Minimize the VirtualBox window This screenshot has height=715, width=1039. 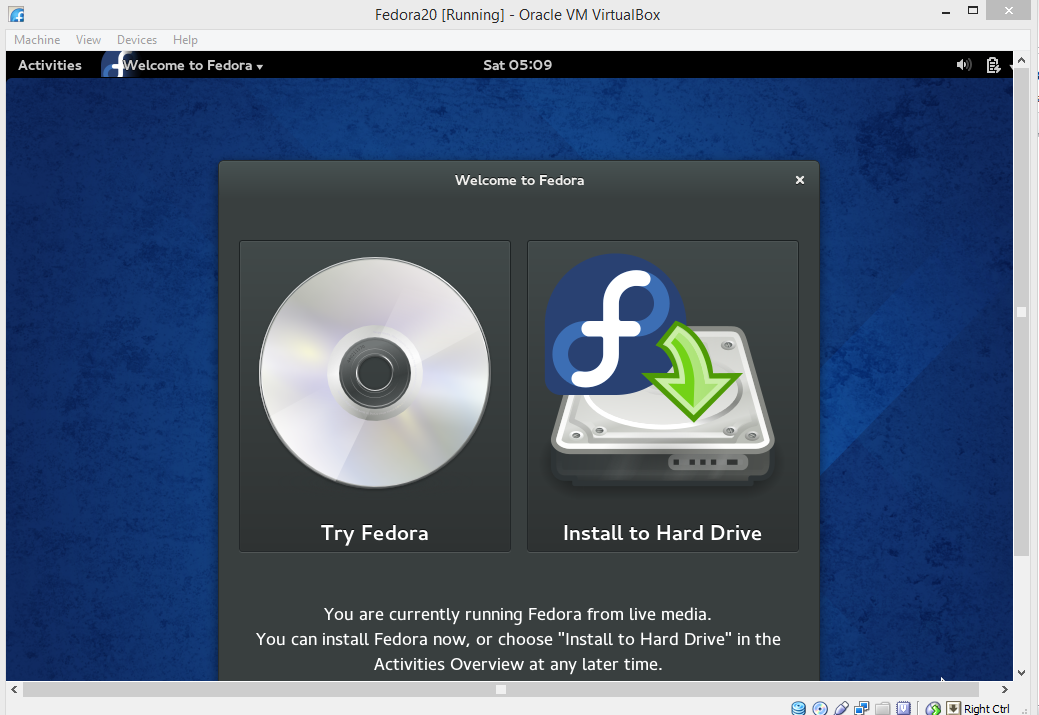pos(946,11)
